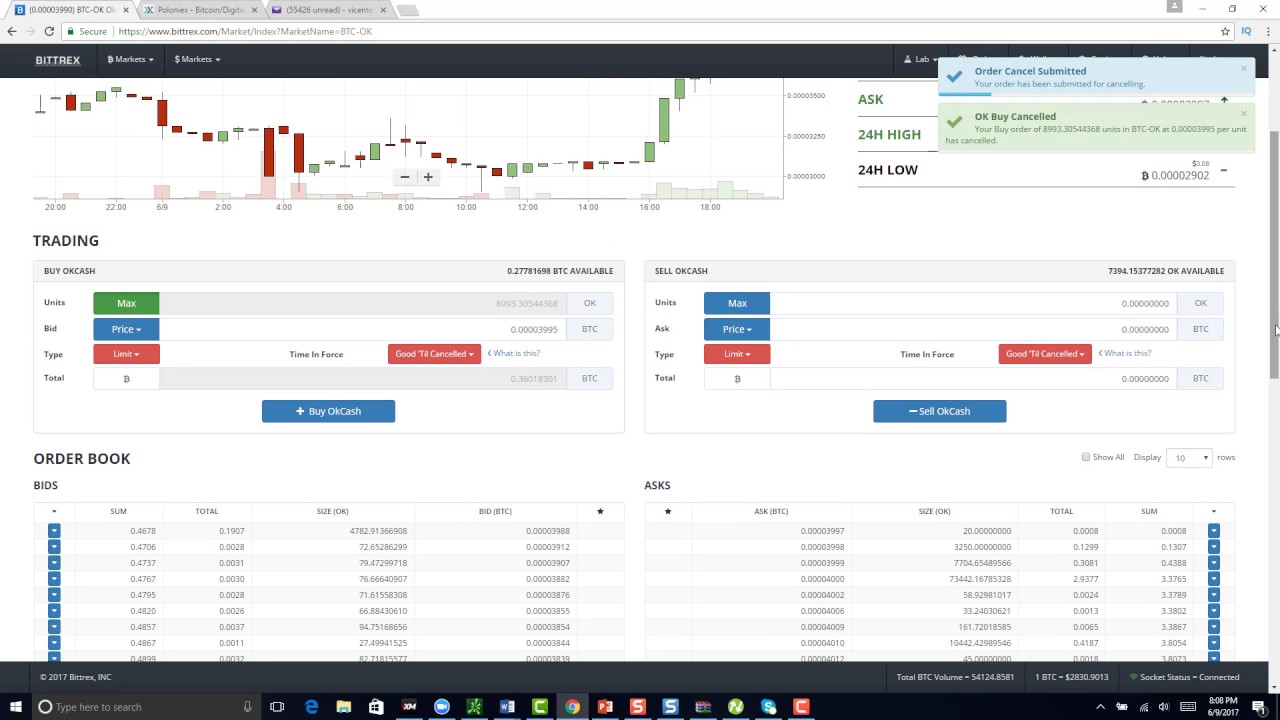Open Windows notification center icon

pyautogui.click(x=1259, y=707)
